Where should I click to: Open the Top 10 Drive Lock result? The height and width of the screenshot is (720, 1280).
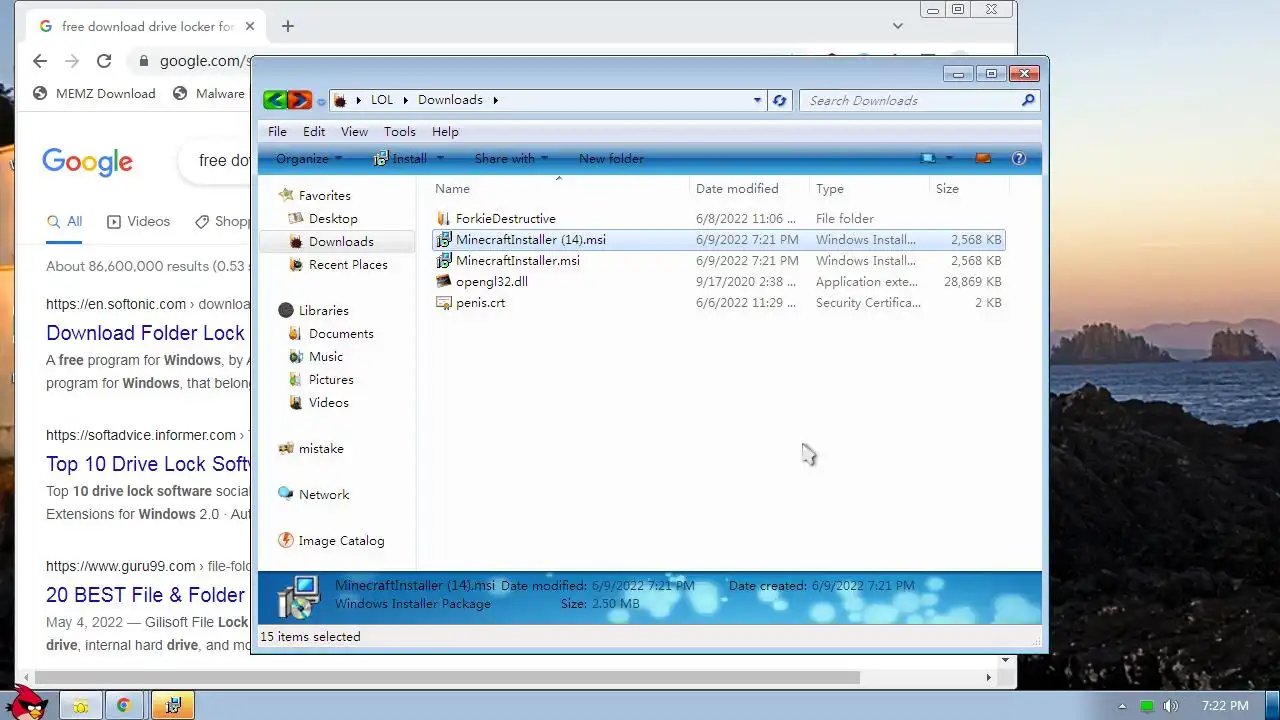point(148,464)
